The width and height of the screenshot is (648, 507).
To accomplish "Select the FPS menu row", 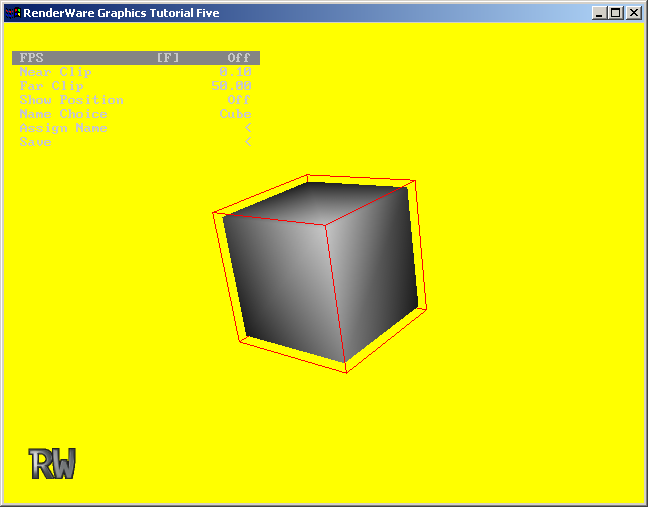I will pyautogui.click(x=136, y=58).
